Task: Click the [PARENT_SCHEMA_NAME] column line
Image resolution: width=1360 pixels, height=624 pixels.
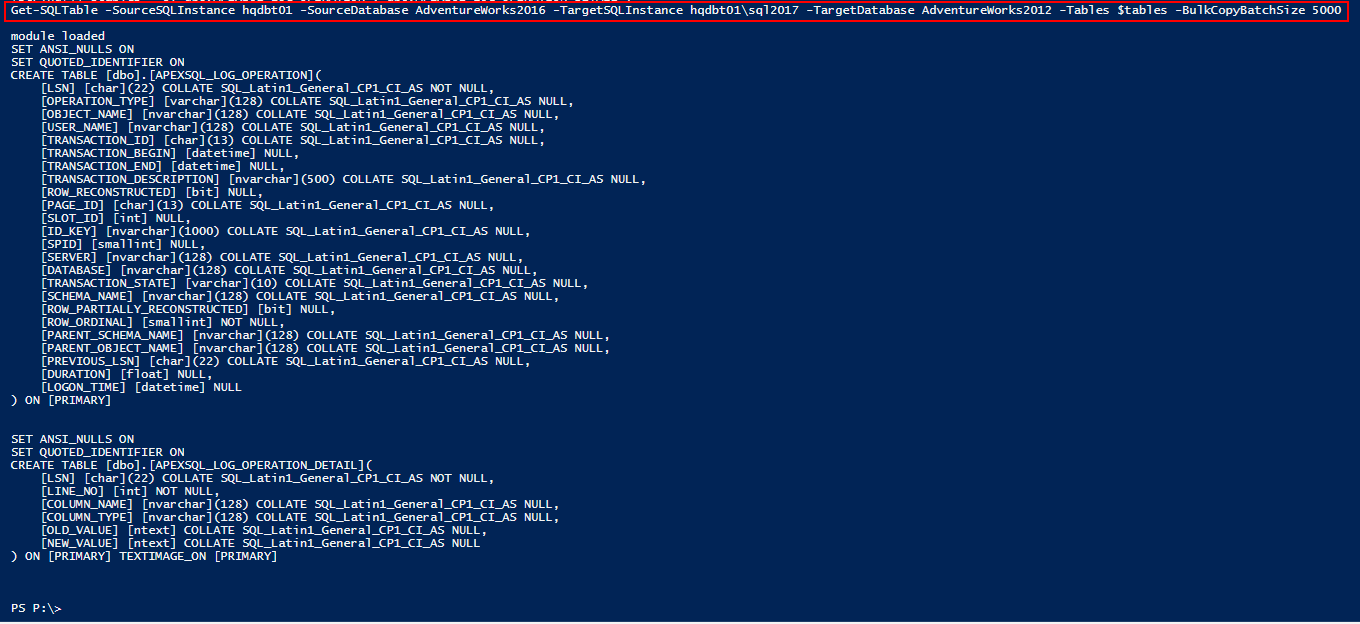Action: click(325, 335)
